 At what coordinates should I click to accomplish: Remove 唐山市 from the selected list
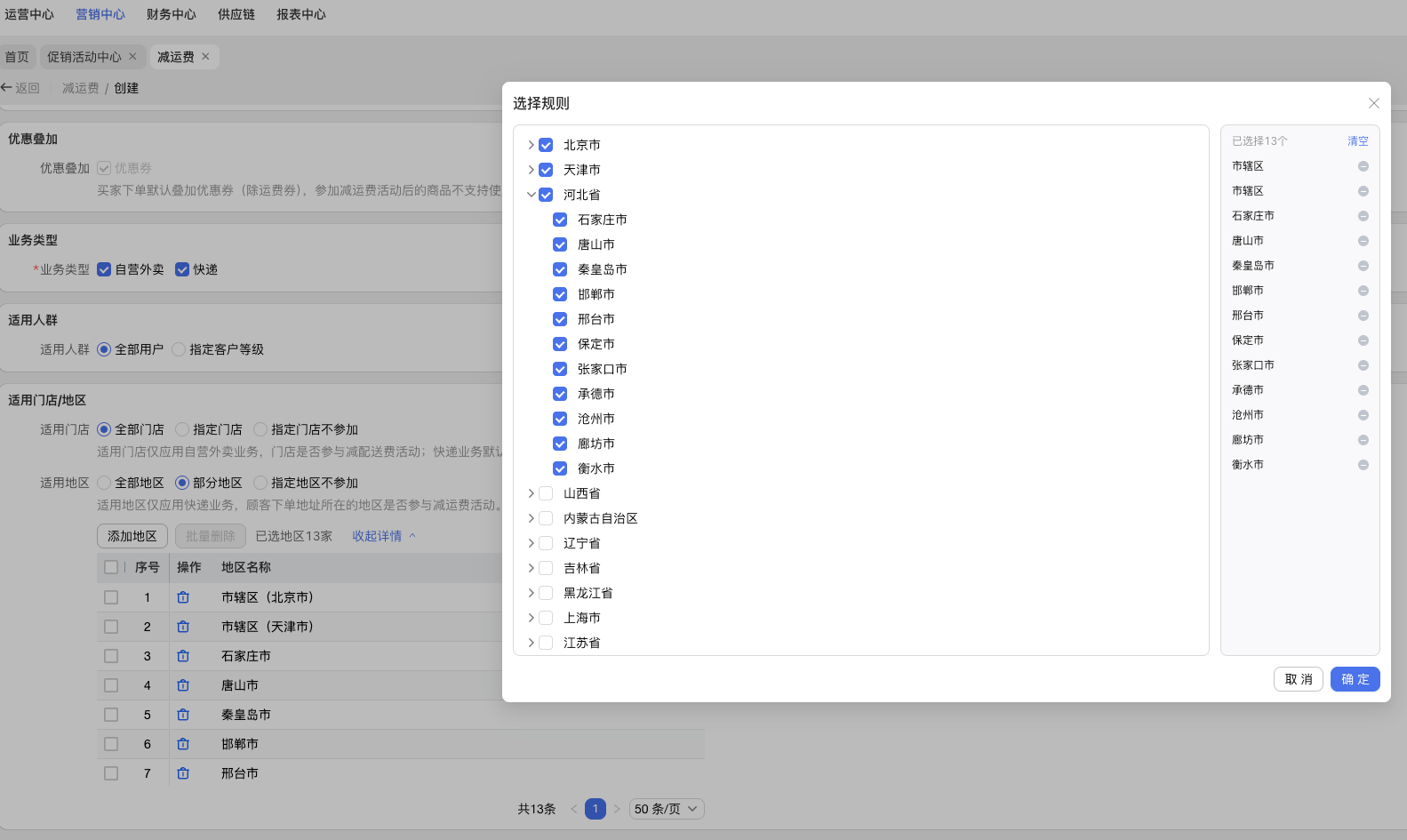tap(1363, 241)
